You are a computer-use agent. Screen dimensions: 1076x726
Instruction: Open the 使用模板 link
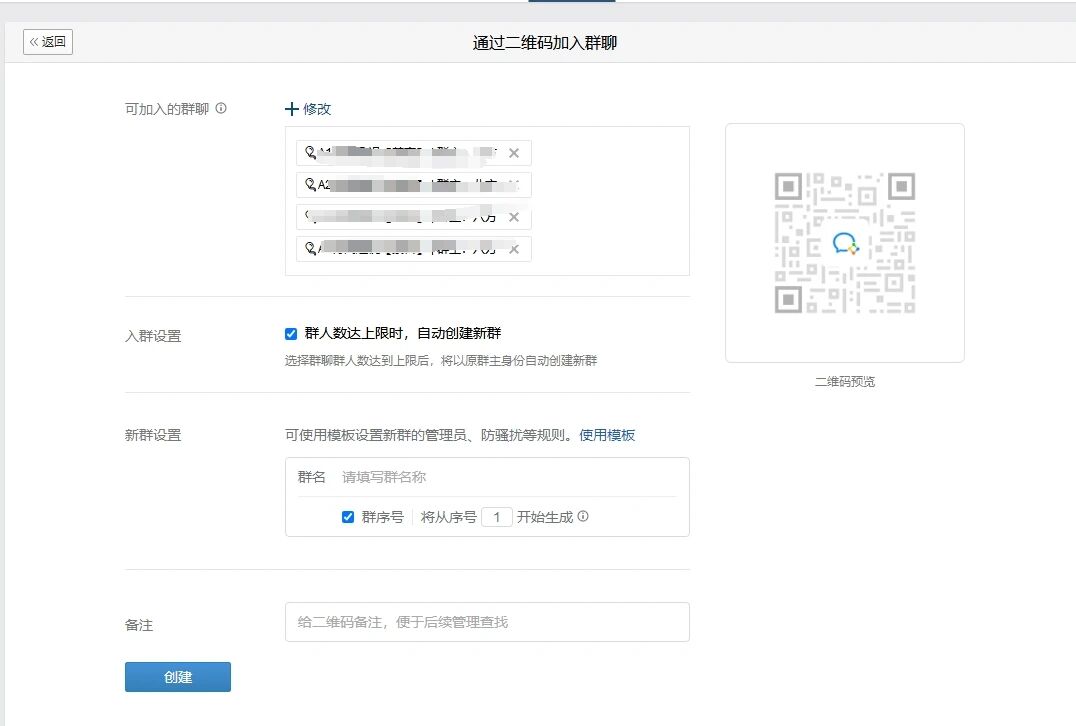(607, 435)
